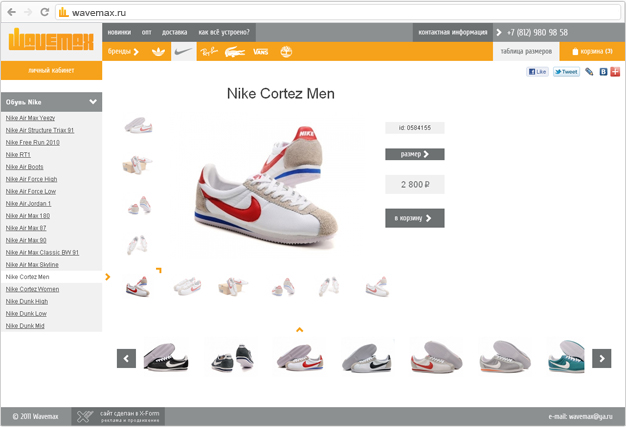The width and height of the screenshot is (626, 427).
Task: Open Nike Air Max 90 link
Action: (x=26, y=240)
